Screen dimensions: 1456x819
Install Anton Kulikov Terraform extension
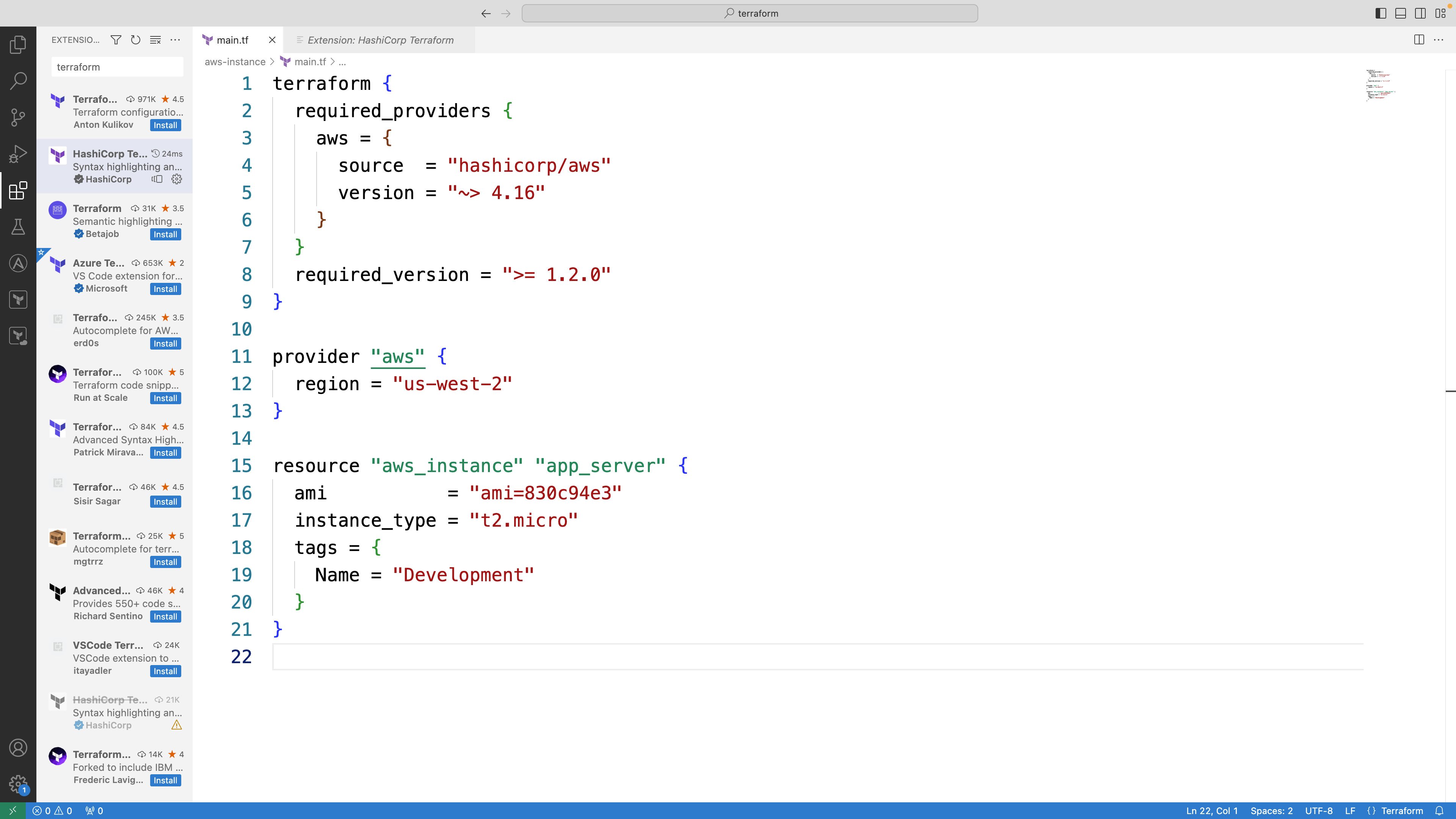[166, 125]
